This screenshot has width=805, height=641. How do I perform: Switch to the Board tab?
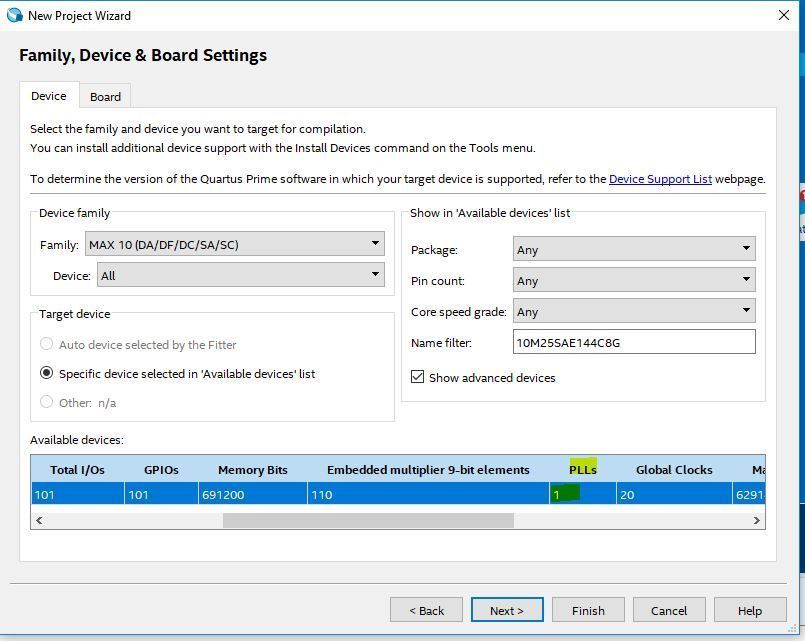105,97
